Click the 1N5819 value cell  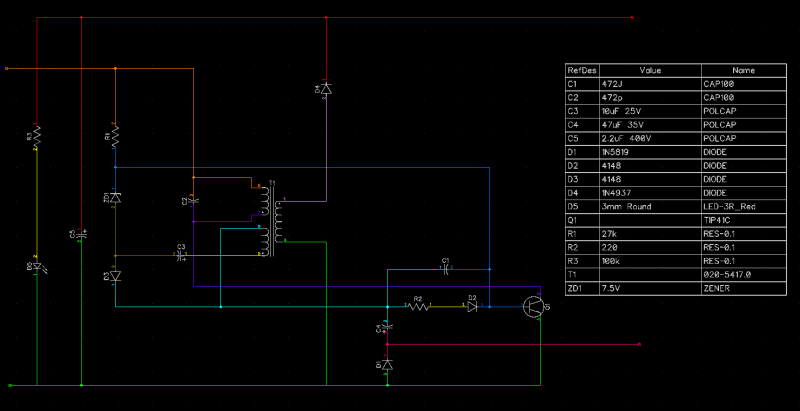(x=651, y=152)
